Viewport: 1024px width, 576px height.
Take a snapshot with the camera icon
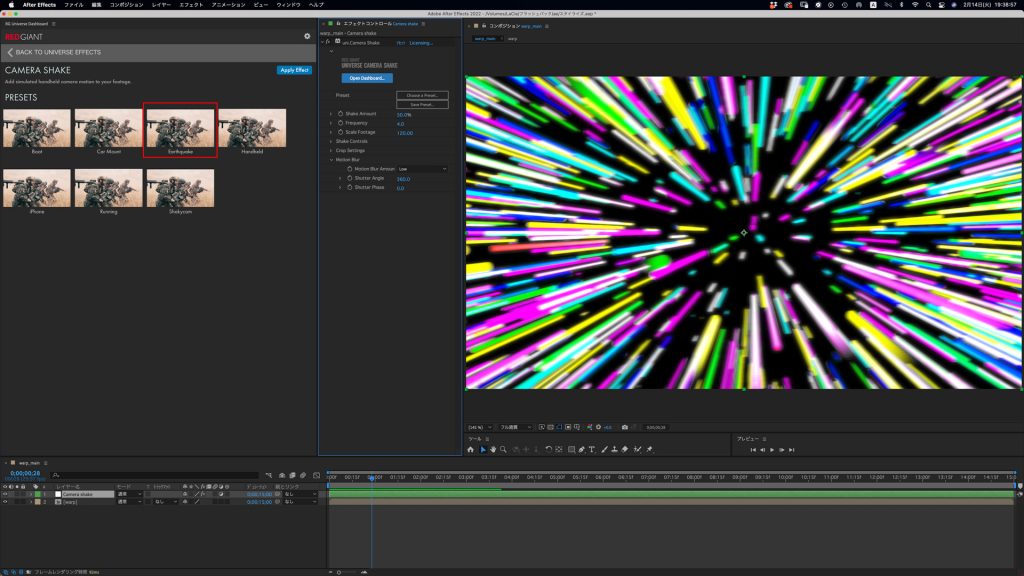pos(625,427)
